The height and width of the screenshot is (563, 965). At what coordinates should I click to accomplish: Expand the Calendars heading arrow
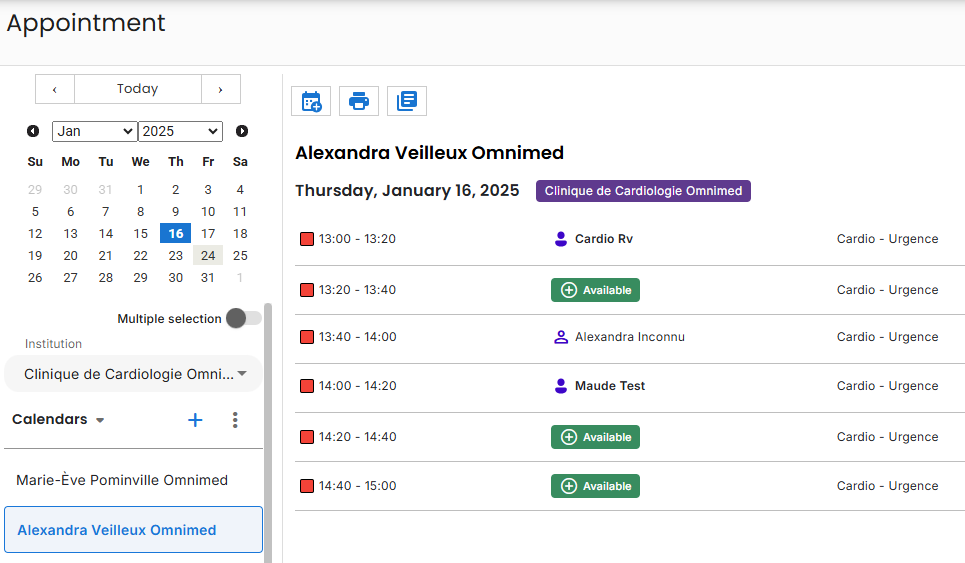[100, 420]
